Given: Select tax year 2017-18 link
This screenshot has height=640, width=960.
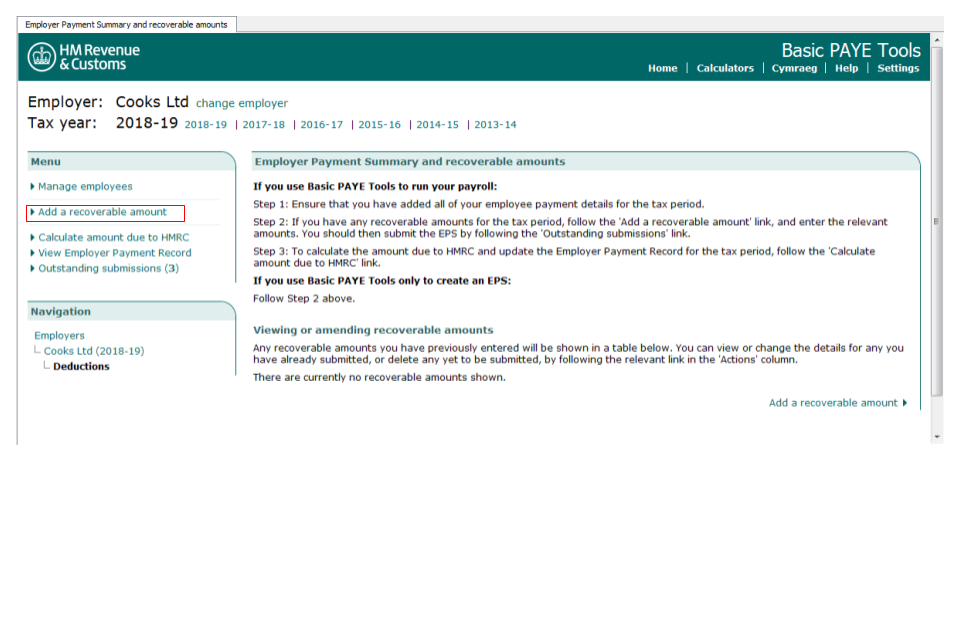Looking at the screenshot, I should (263, 124).
